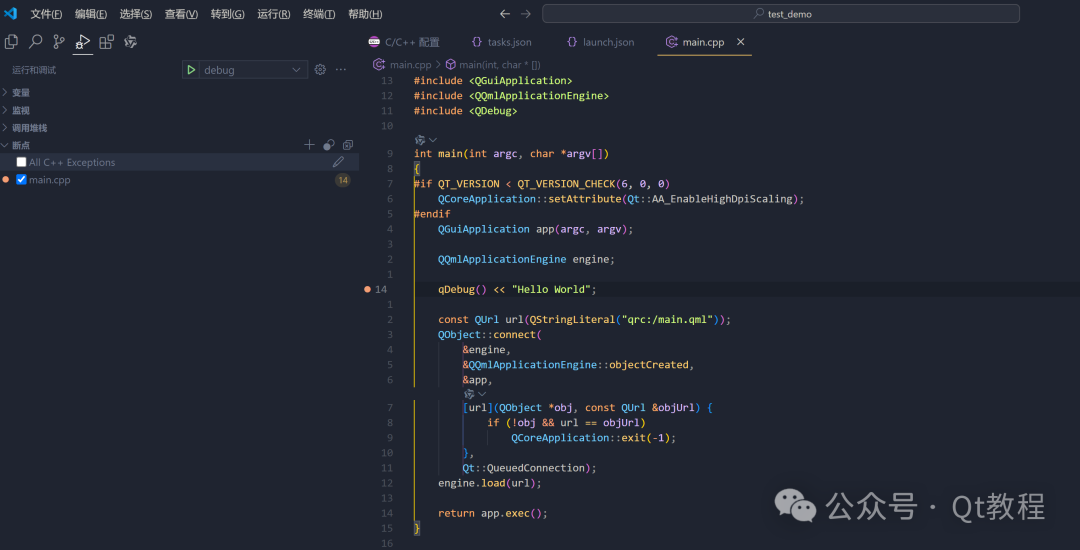Open the 运行(R) menu
1080x550 pixels.
(x=273, y=14)
